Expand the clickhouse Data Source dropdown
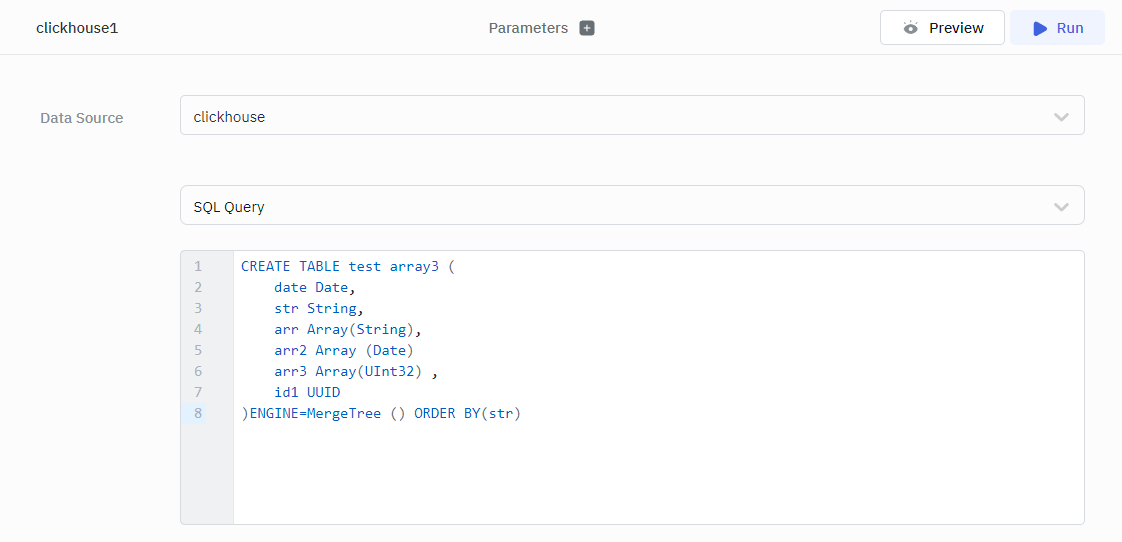1122x542 pixels. pos(632,116)
